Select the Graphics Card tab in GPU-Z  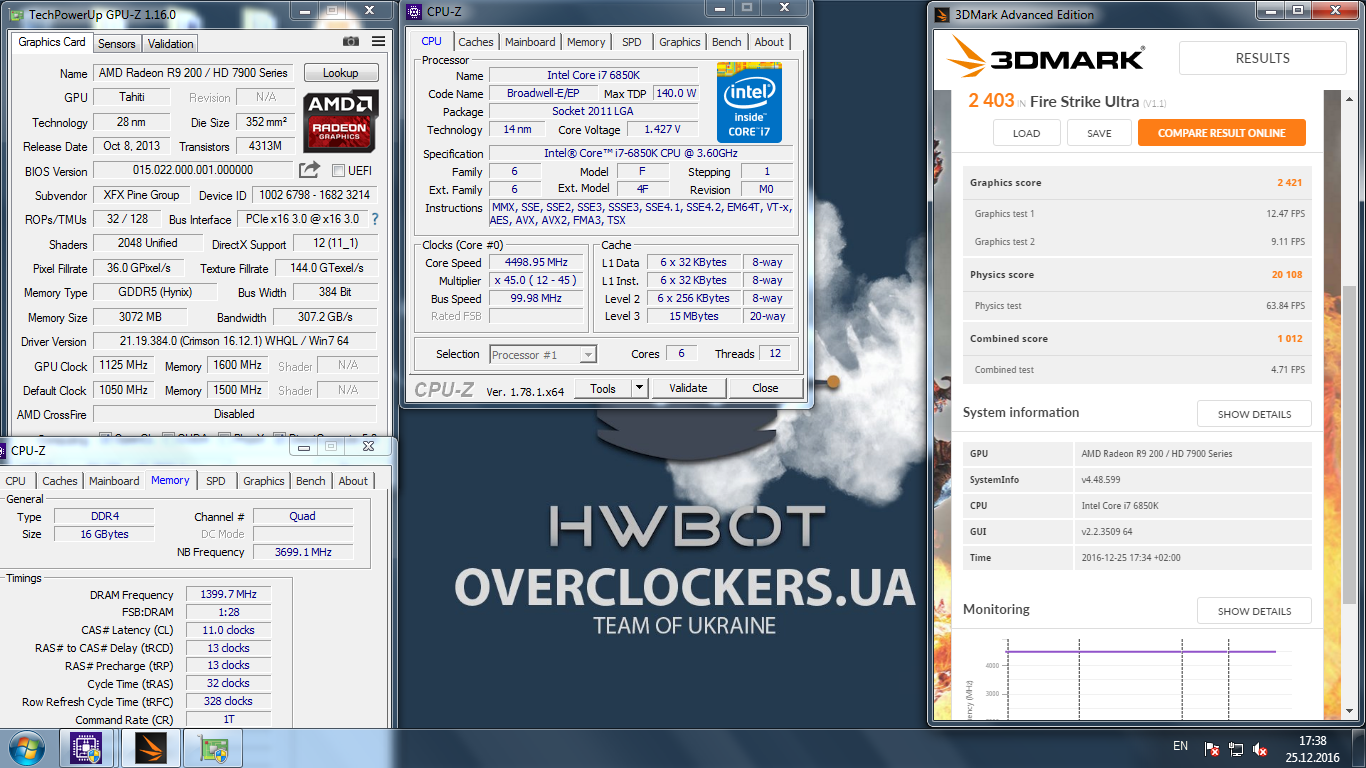(52, 42)
